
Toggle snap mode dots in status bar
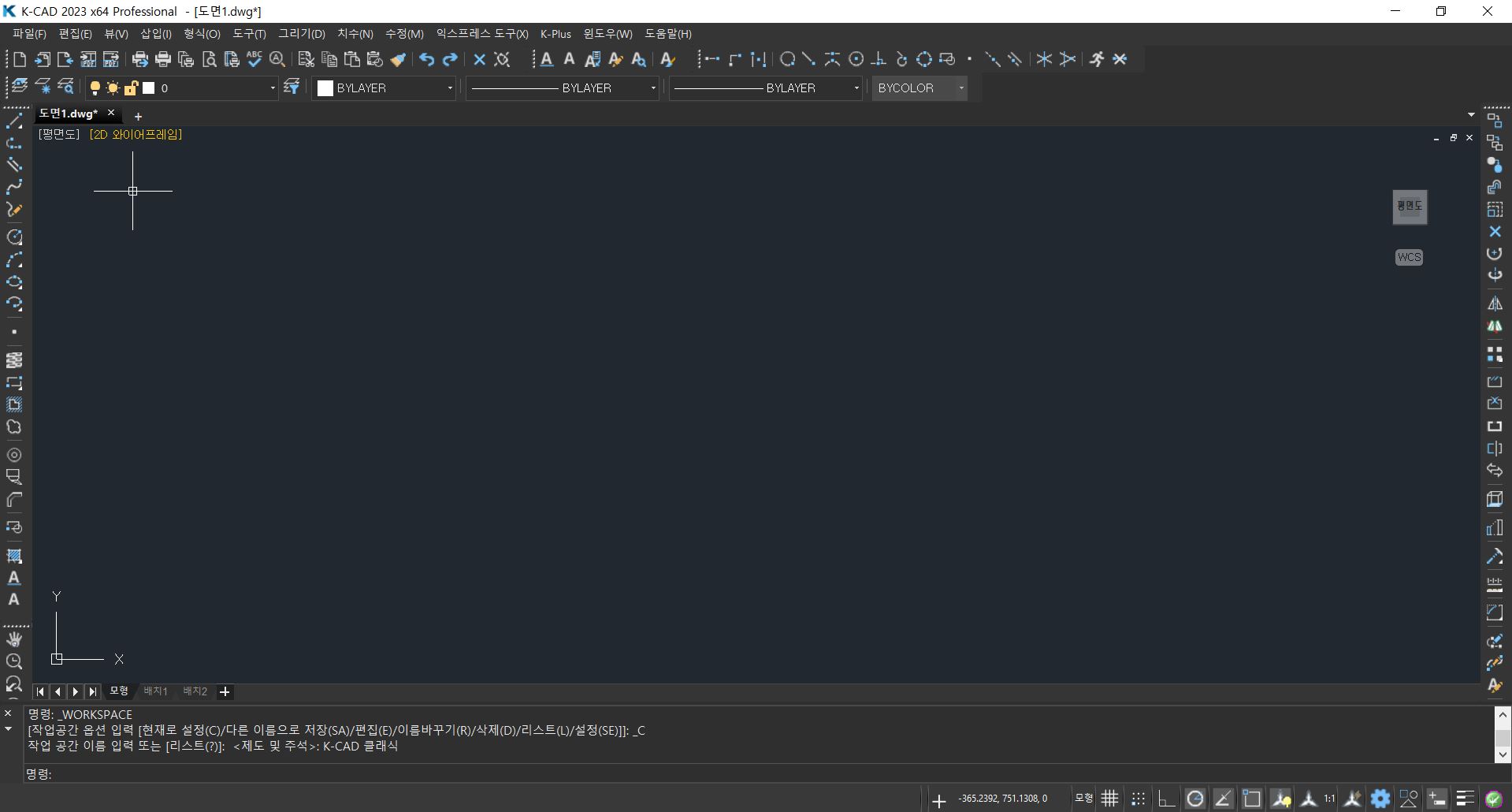coord(1139,799)
